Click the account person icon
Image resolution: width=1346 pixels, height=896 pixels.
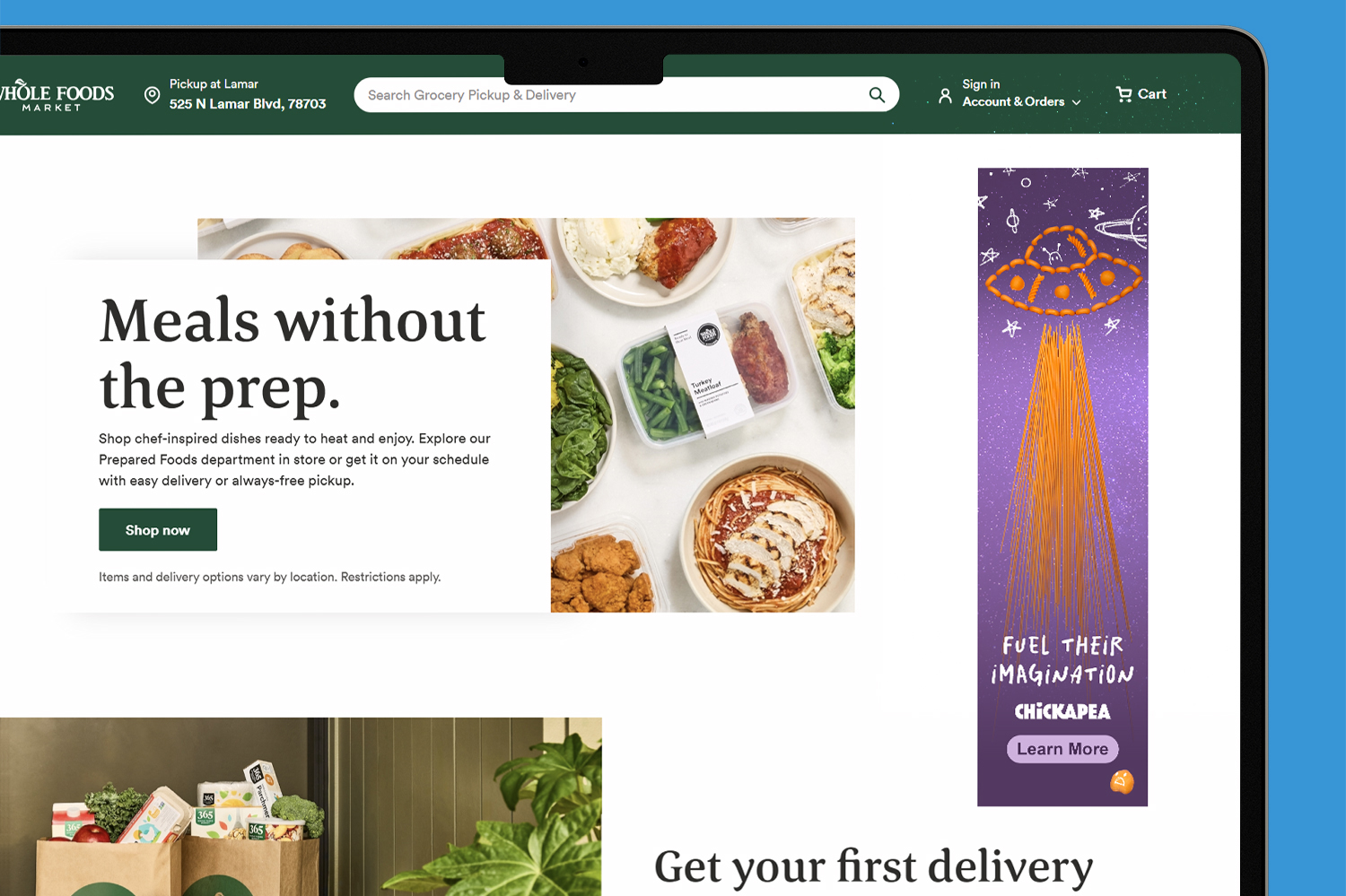point(945,96)
